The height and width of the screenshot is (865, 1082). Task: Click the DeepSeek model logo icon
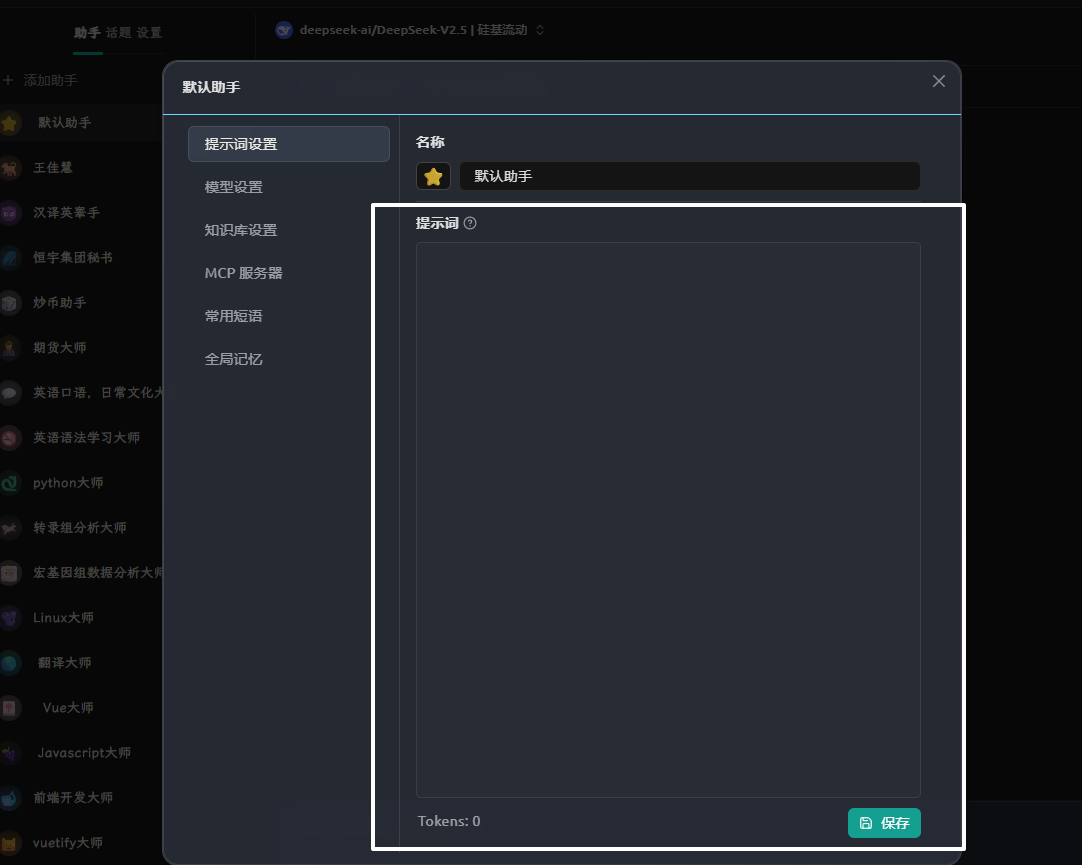(x=283, y=30)
